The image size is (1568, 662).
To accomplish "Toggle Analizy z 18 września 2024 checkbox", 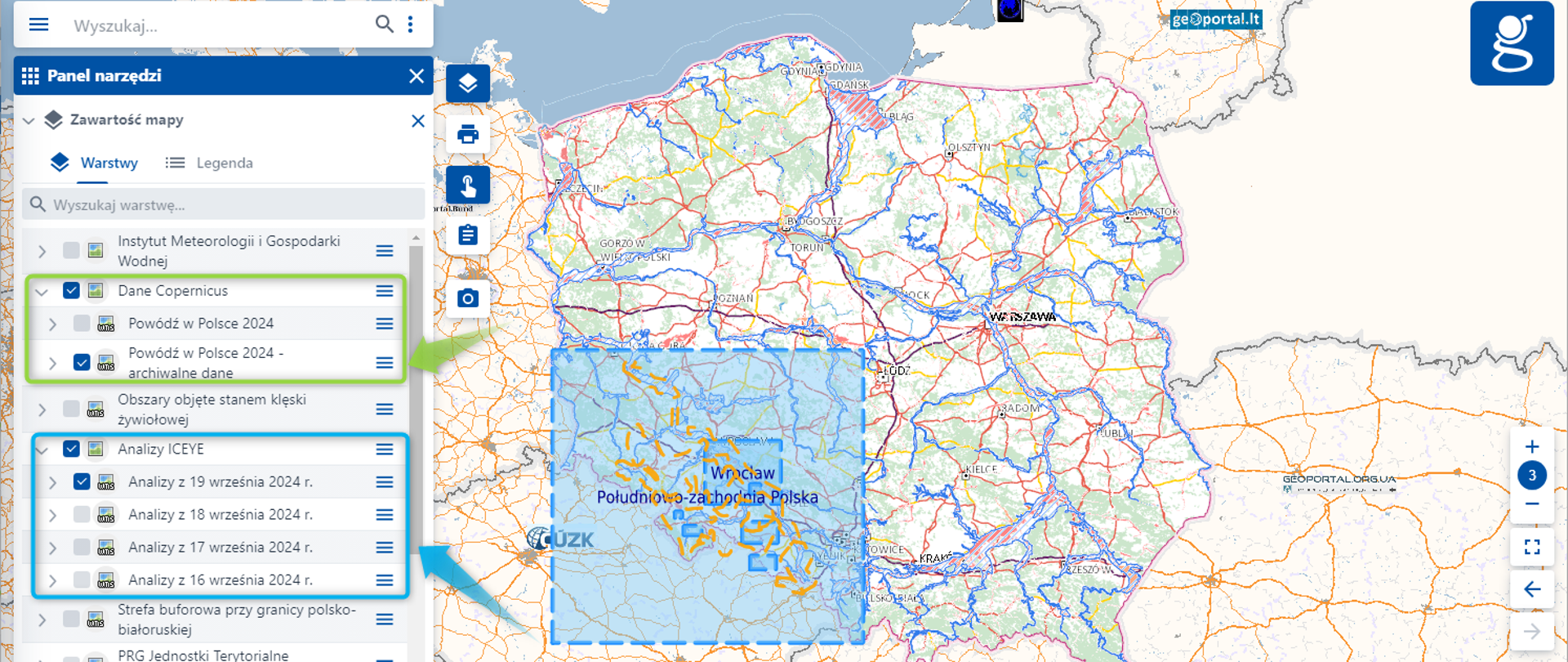I will (x=82, y=515).
